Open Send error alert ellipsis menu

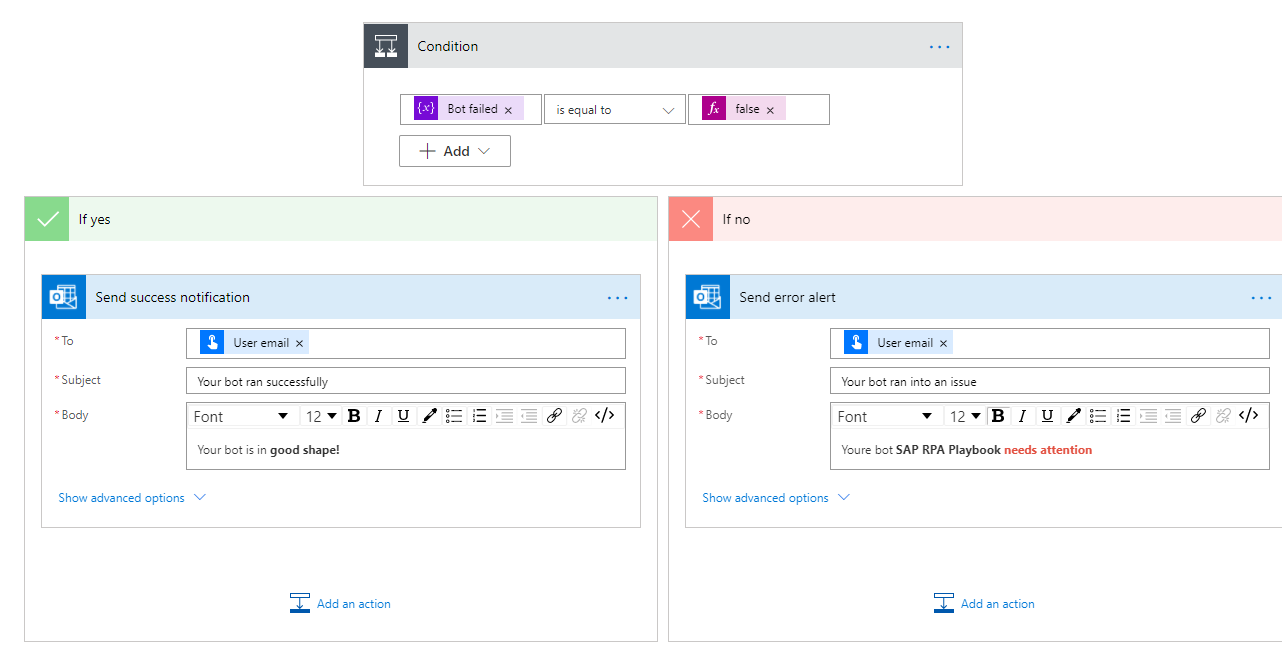[1261, 298]
